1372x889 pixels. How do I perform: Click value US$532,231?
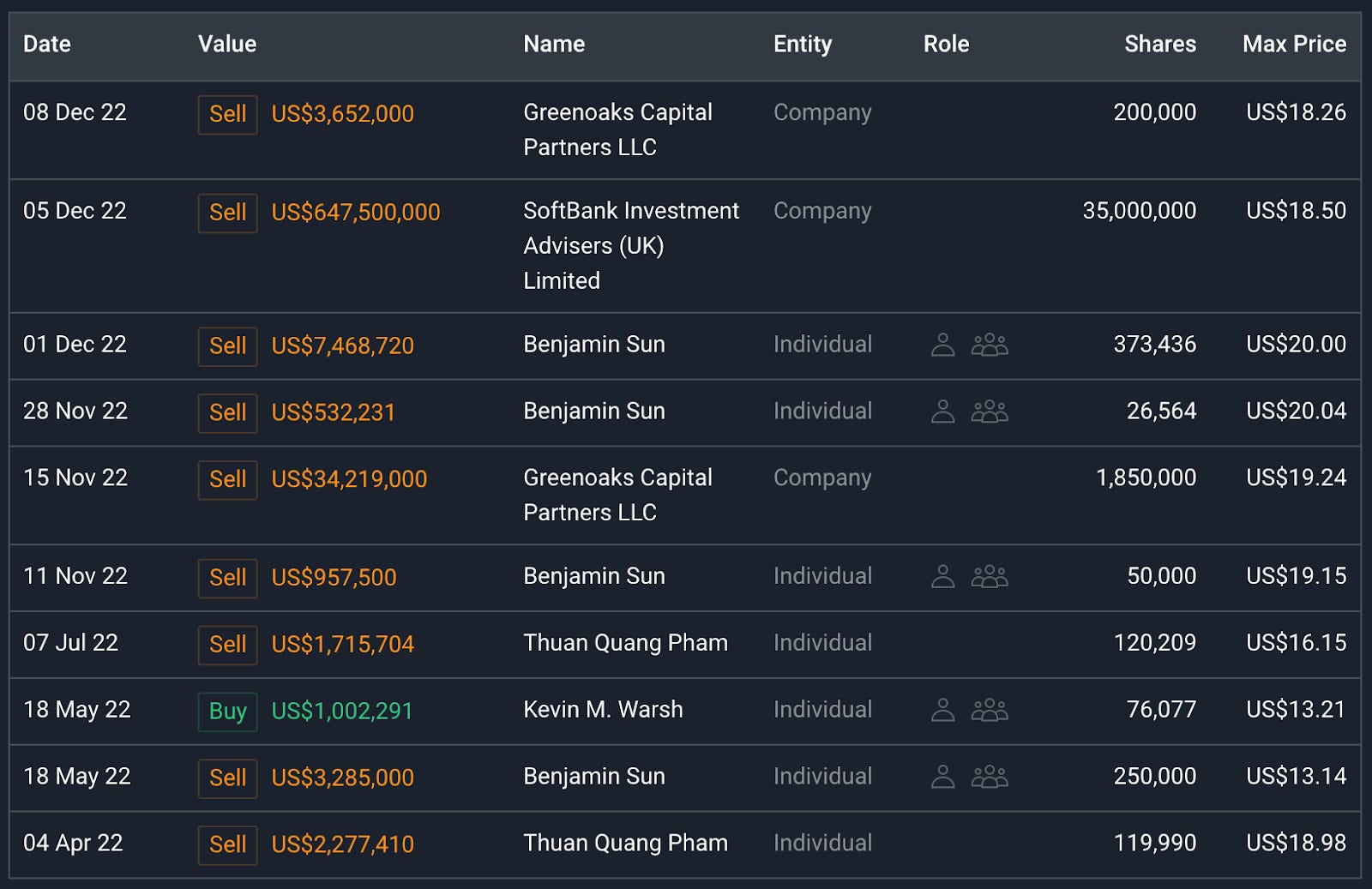tap(333, 413)
